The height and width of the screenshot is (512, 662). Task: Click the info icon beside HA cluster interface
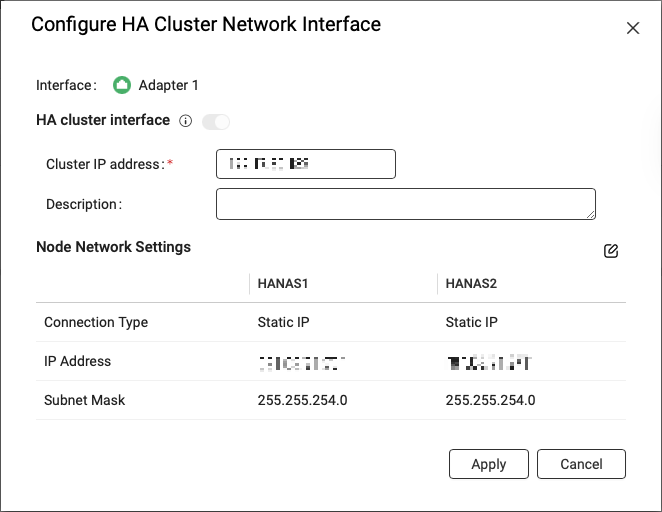coord(185,121)
